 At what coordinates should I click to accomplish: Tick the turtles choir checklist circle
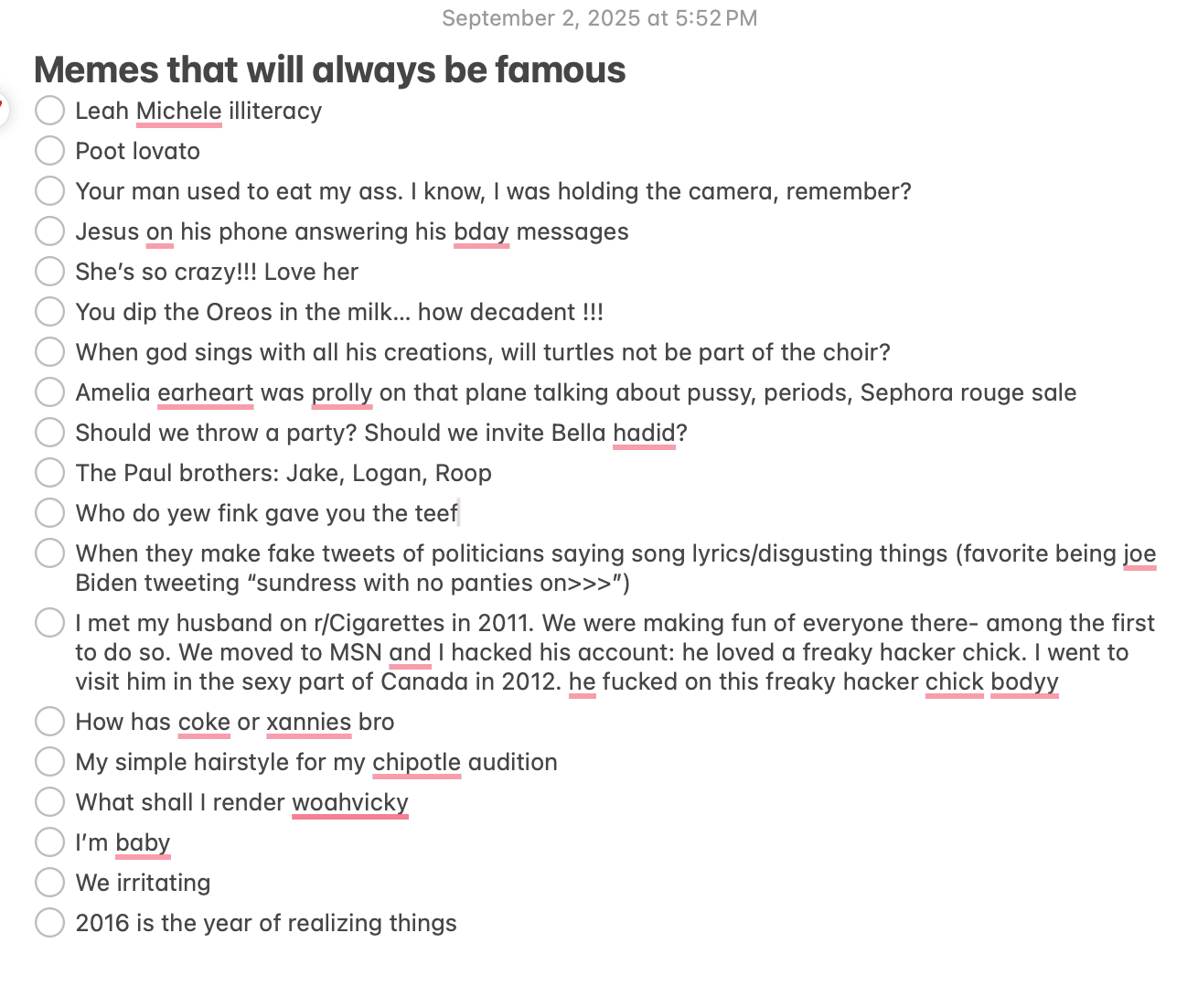click(49, 352)
